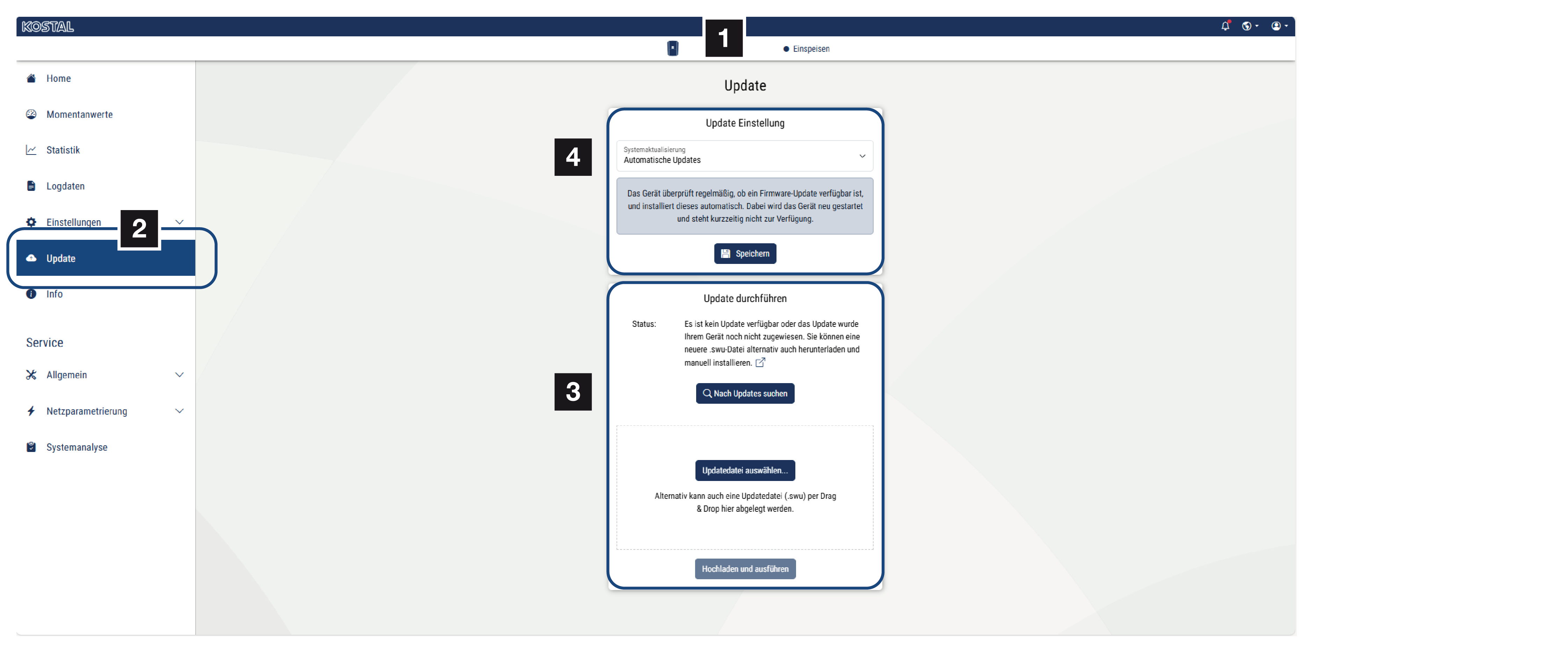The height and width of the screenshot is (661, 1568).
Task: Click the Info circle icon
Action: point(31,294)
